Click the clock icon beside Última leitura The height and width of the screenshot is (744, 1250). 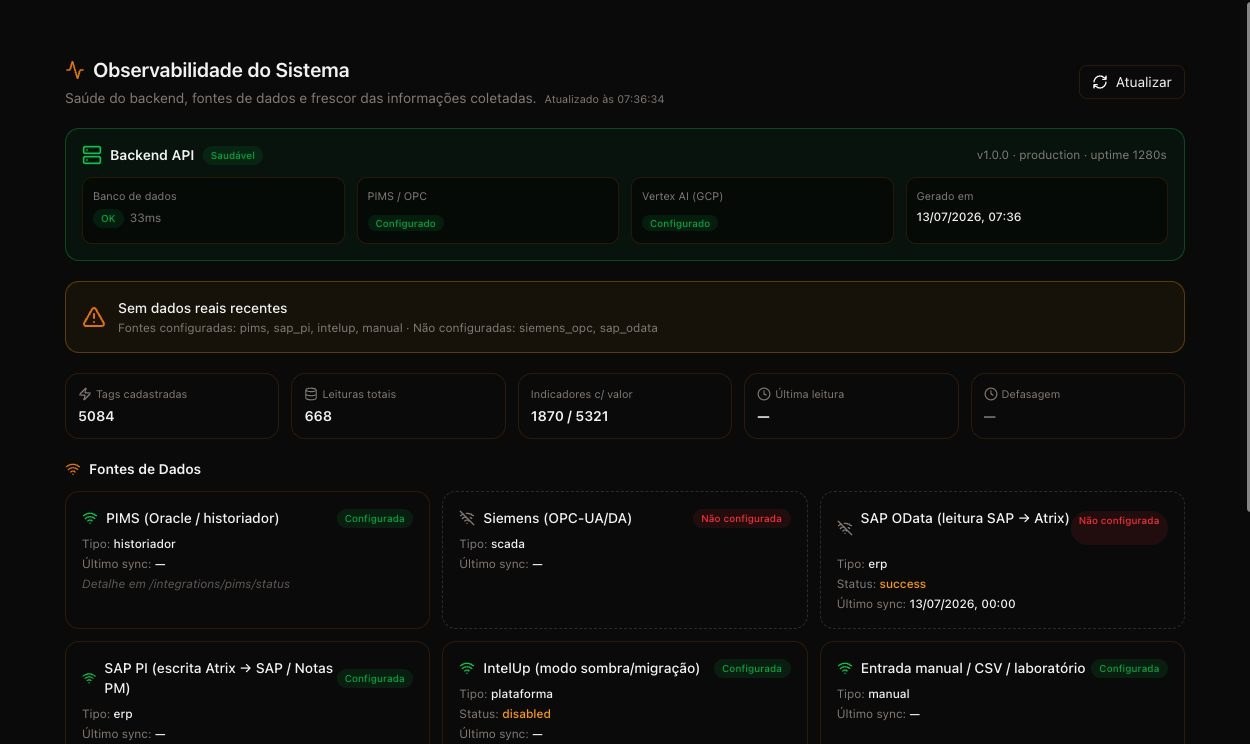pos(764,394)
